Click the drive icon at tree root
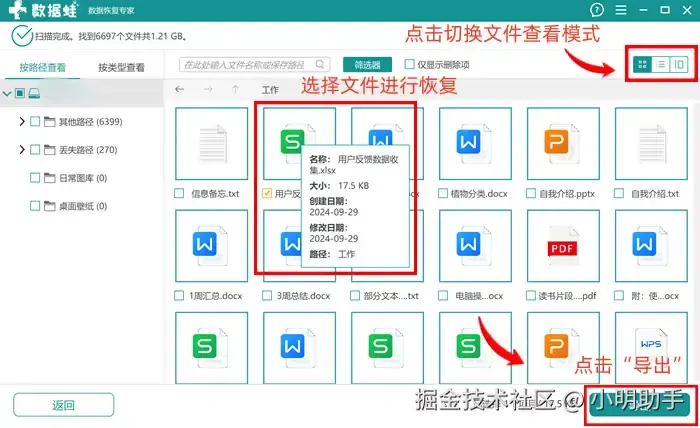 point(34,93)
